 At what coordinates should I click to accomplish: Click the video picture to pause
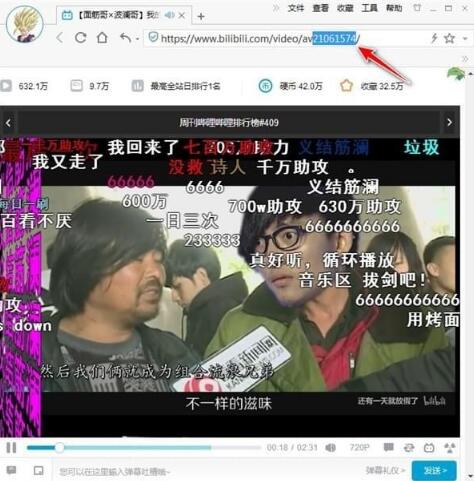[x=230, y=287]
